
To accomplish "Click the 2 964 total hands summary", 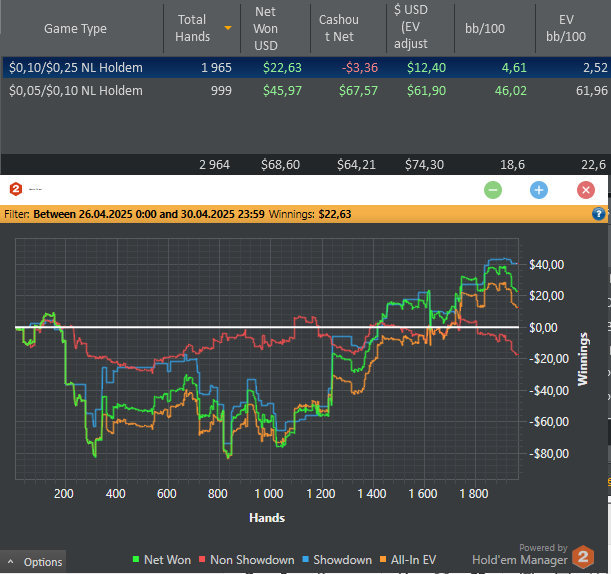I will pos(214,164).
